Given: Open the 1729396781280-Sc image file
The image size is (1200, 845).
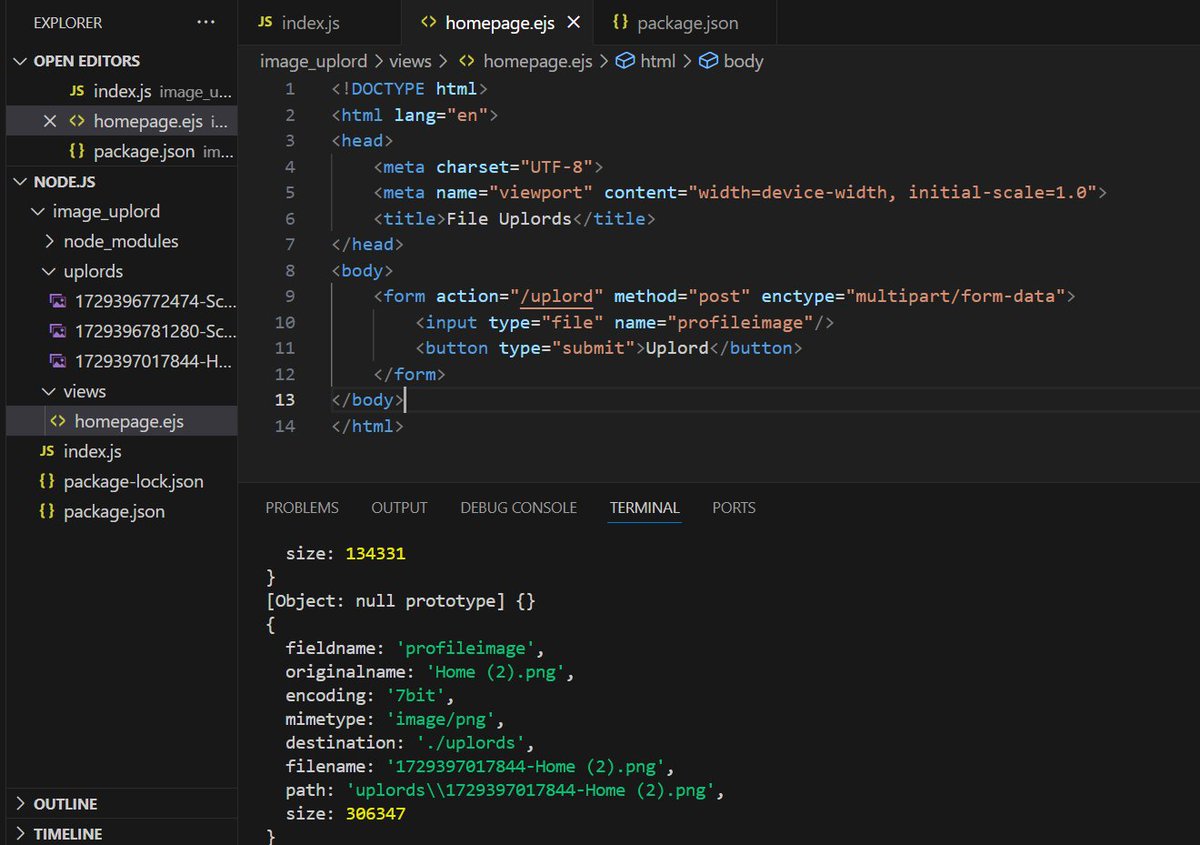Looking at the screenshot, I should tap(121, 331).
